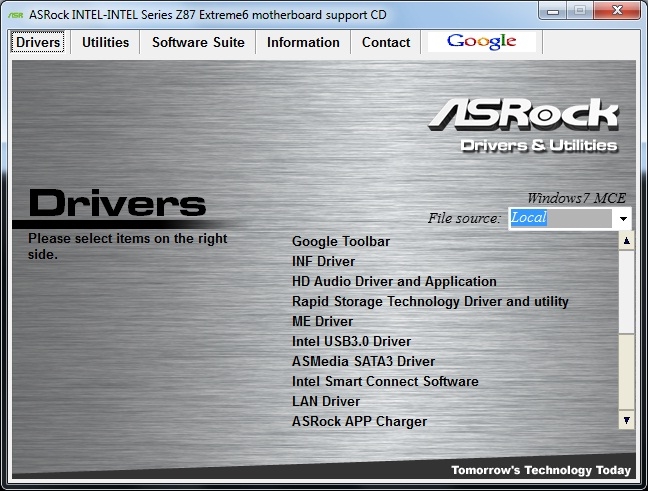Image resolution: width=648 pixels, height=491 pixels.
Task: Click the driver list scrollbar thumb
Action: [627, 292]
